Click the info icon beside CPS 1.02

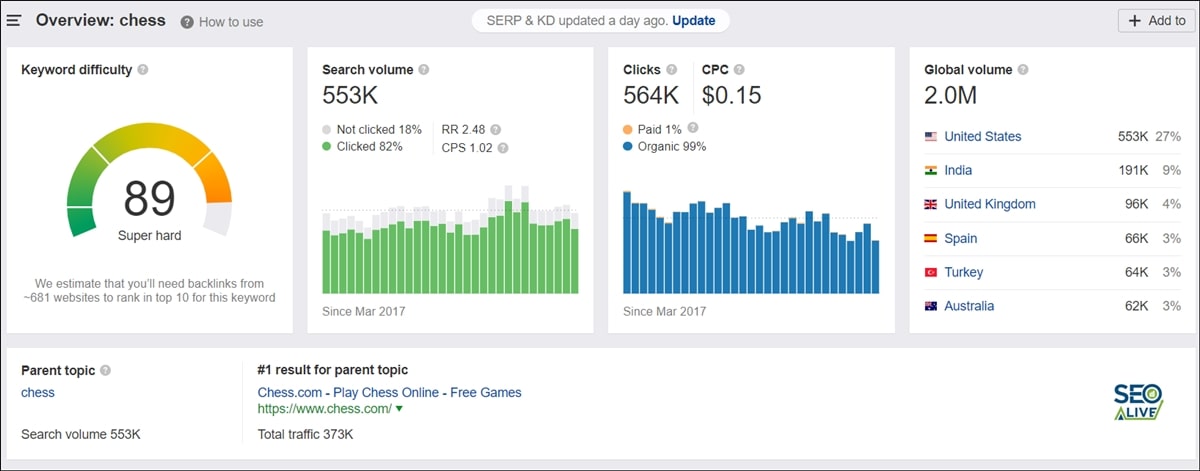(503, 148)
